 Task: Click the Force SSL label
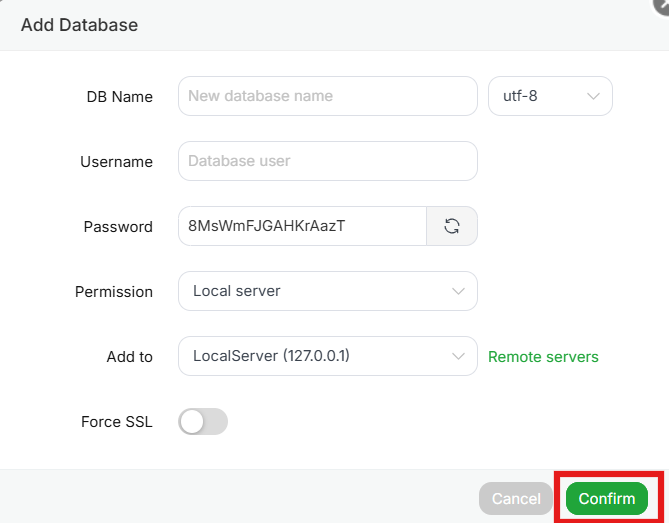[x=117, y=421]
